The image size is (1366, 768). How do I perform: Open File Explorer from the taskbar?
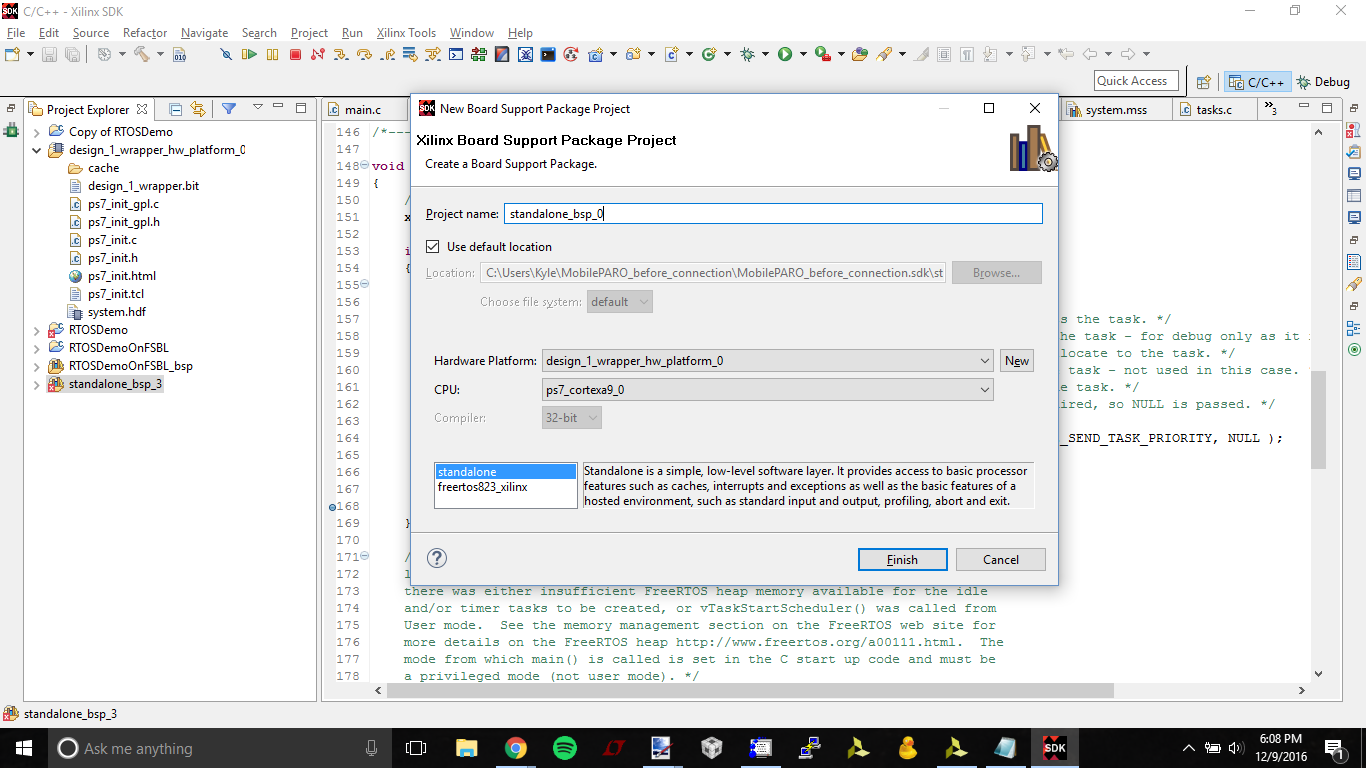466,748
